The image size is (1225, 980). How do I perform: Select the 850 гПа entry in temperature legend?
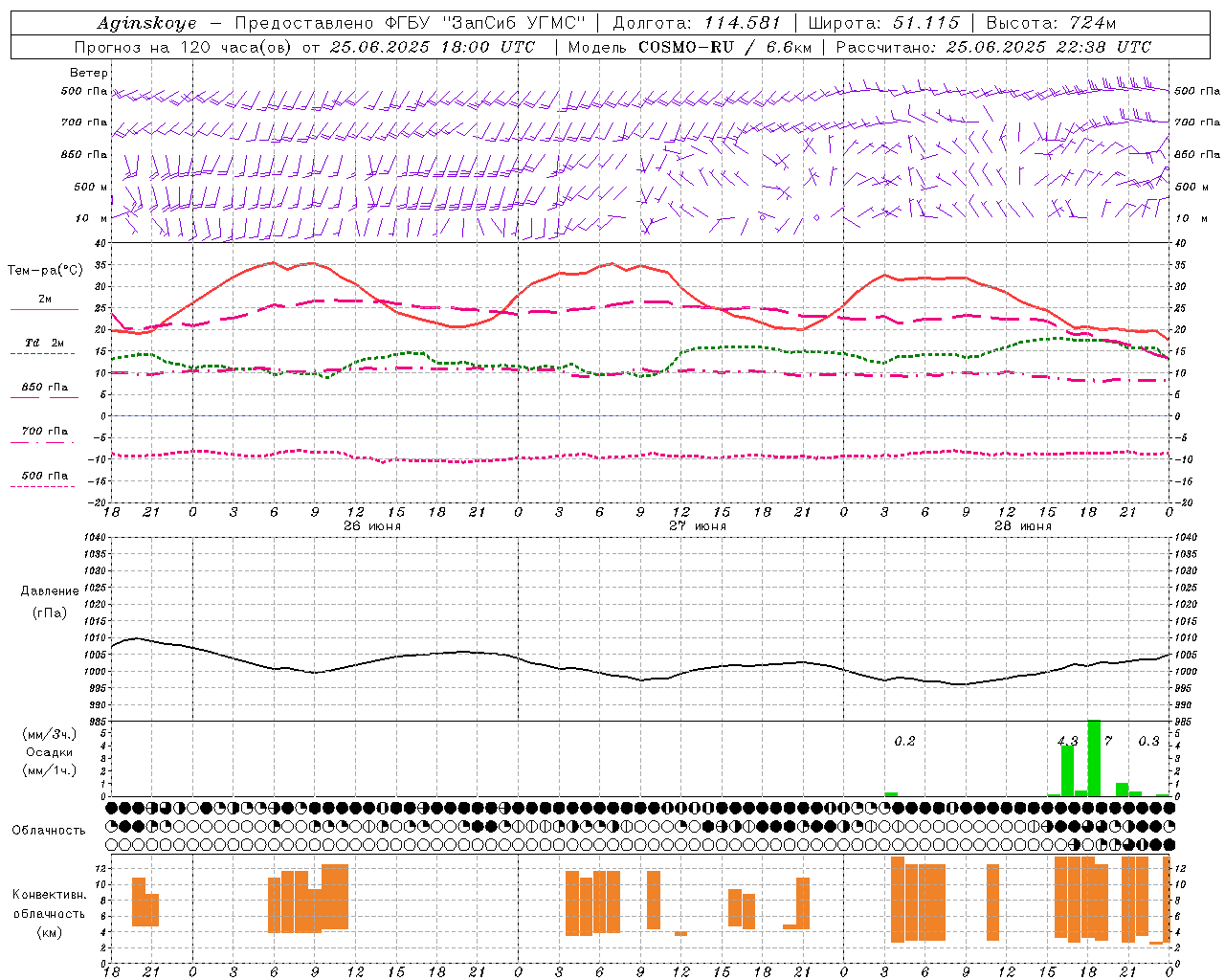[45, 387]
